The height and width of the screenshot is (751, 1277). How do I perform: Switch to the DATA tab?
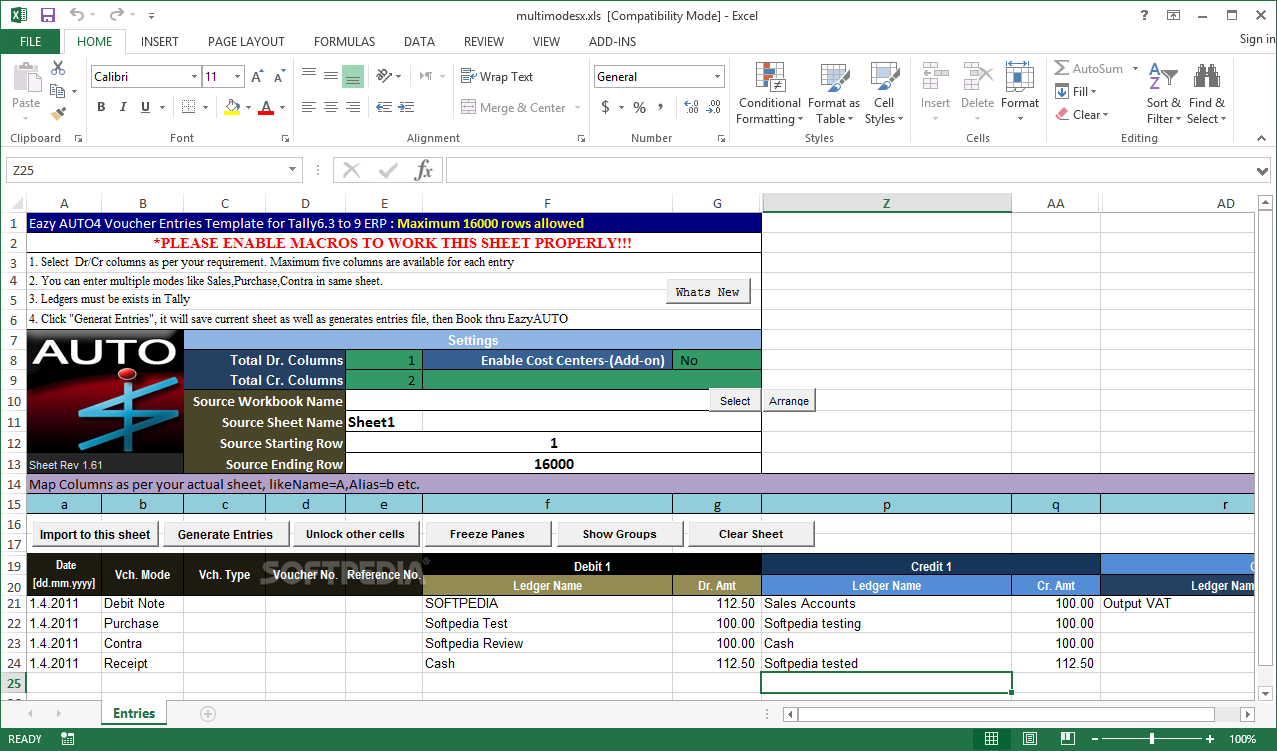[419, 42]
